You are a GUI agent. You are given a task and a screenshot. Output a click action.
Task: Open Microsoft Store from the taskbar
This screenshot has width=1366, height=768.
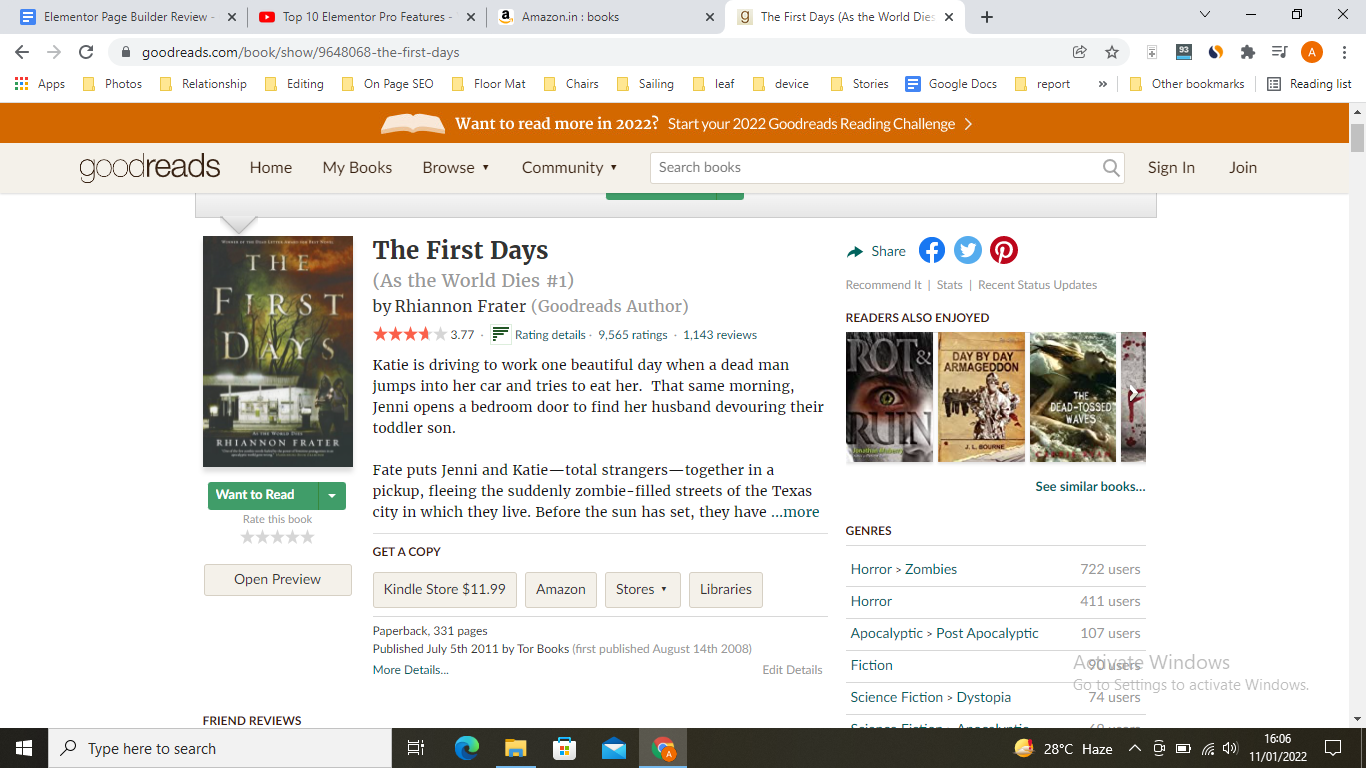(x=564, y=748)
